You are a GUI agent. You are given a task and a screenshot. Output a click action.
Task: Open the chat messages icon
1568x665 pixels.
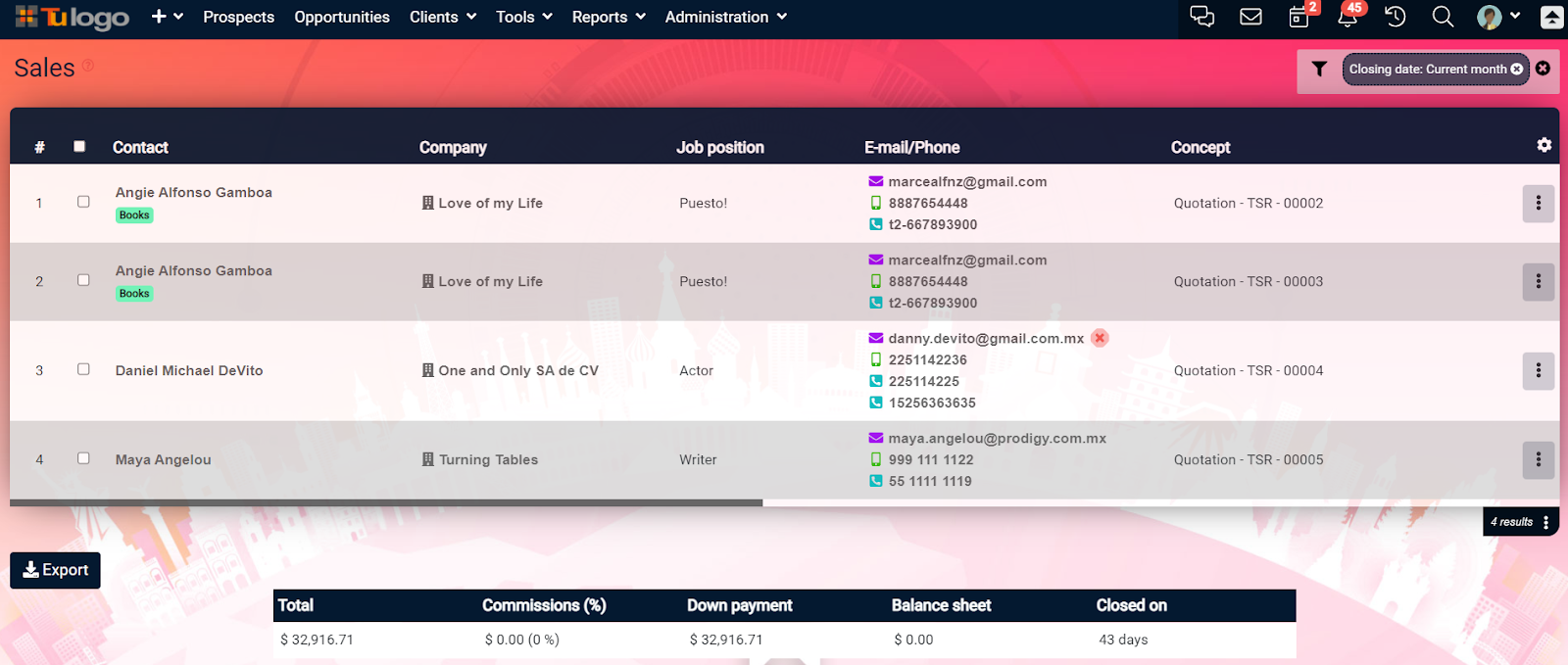[1201, 17]
